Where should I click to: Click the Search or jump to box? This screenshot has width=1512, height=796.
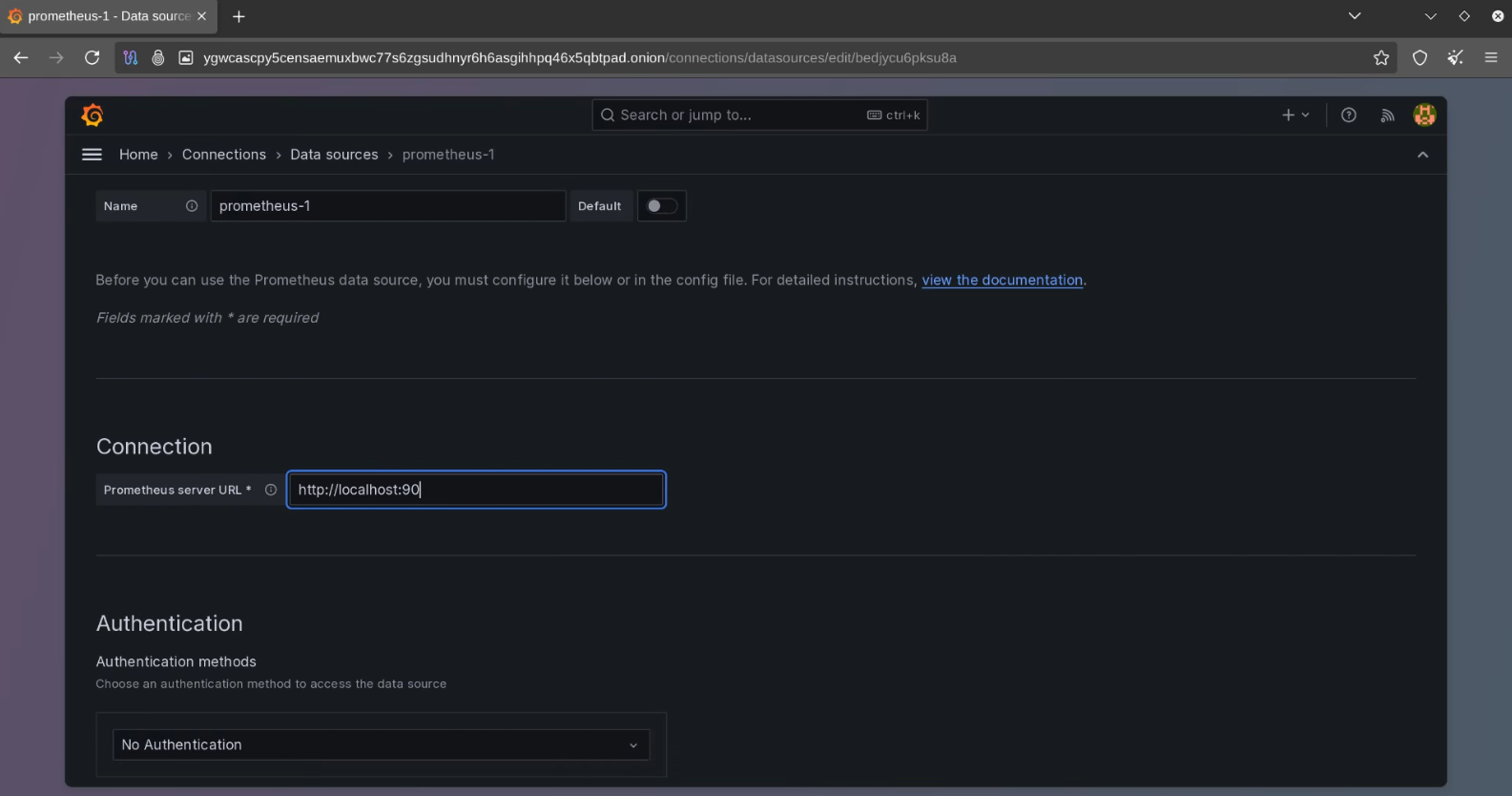tap(759, 115)
